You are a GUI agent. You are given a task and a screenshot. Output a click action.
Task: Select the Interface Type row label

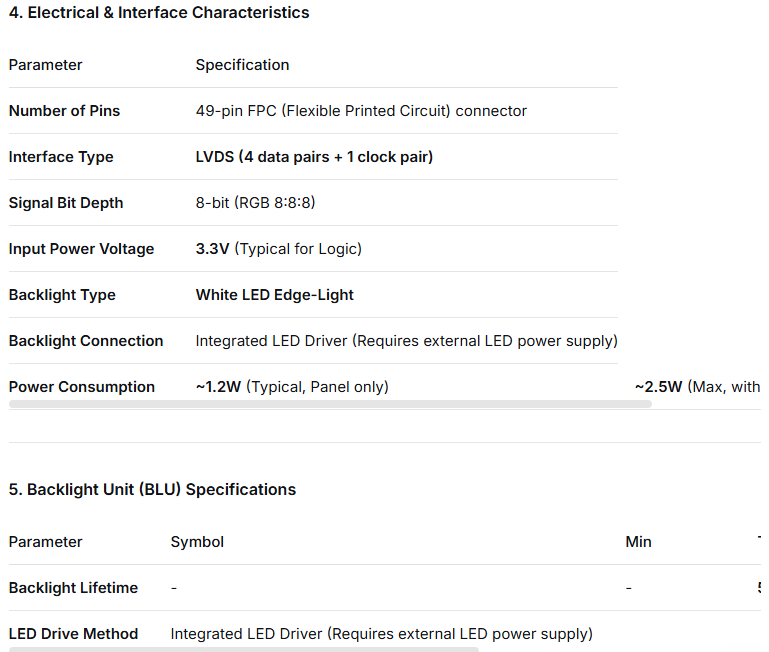[61, 157]
